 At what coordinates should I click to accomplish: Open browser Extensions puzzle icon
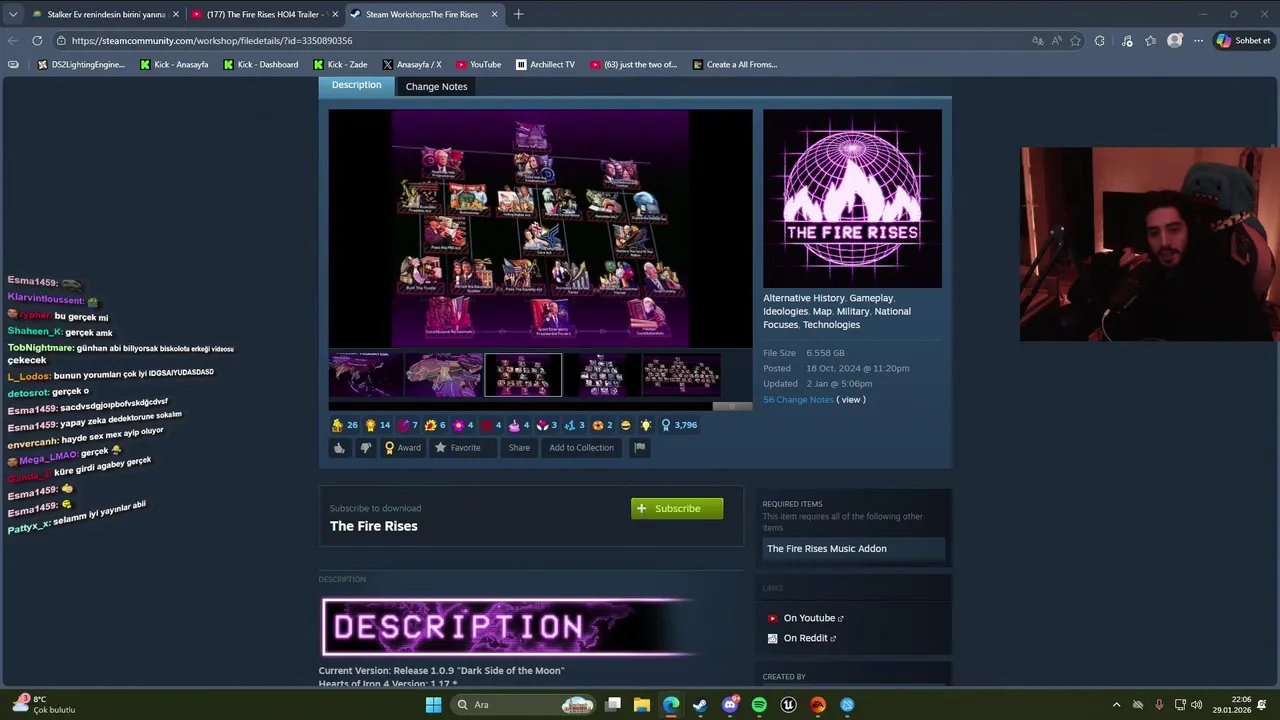coord(1100,41)
